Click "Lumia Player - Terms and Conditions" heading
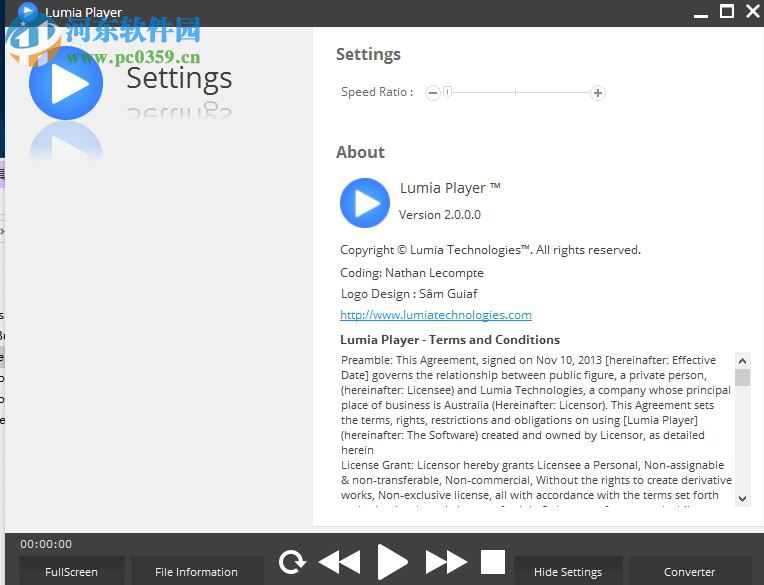 [450, 340]
